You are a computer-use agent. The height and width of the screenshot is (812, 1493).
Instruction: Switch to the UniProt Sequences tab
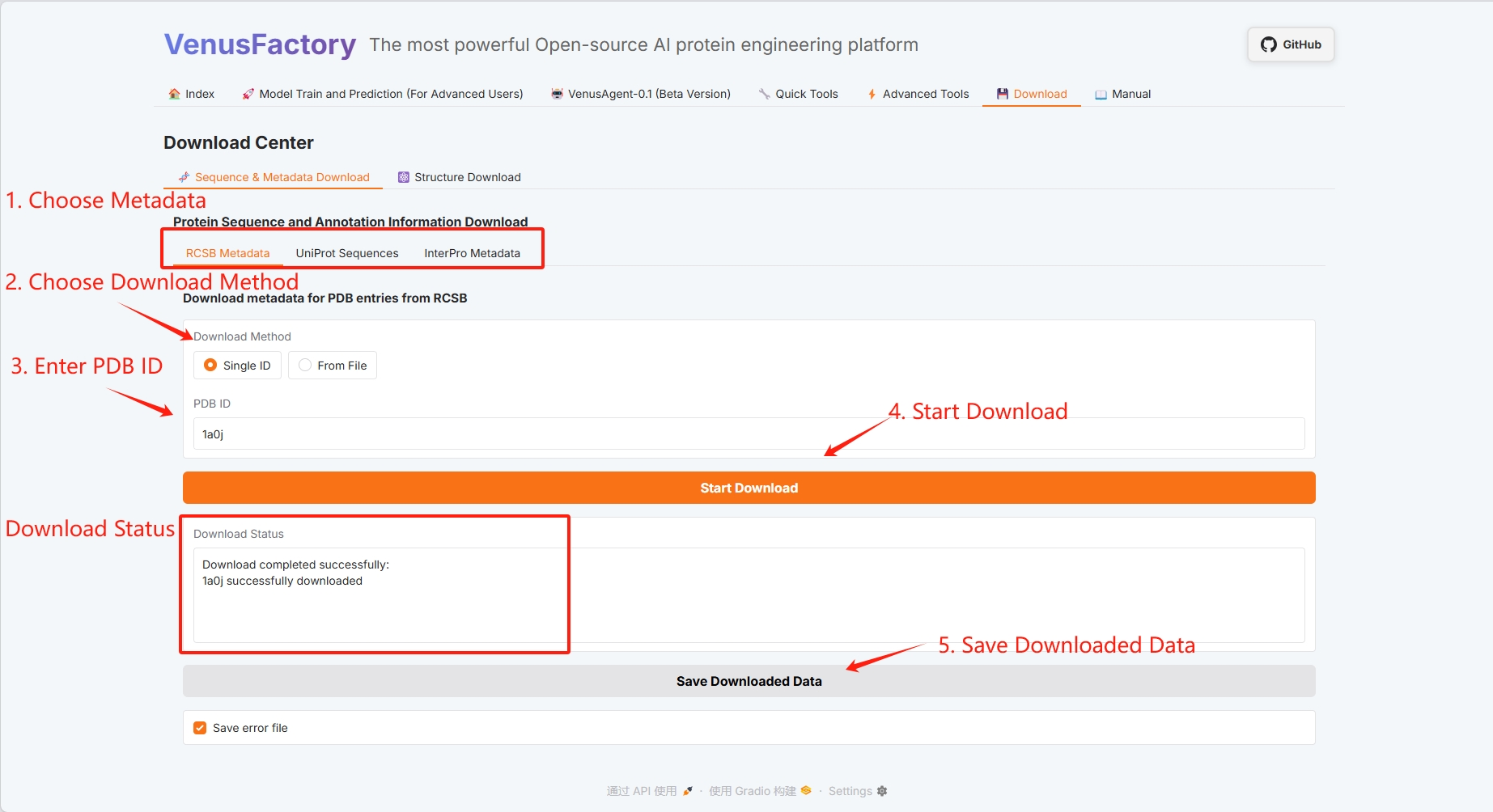(346, 253)
